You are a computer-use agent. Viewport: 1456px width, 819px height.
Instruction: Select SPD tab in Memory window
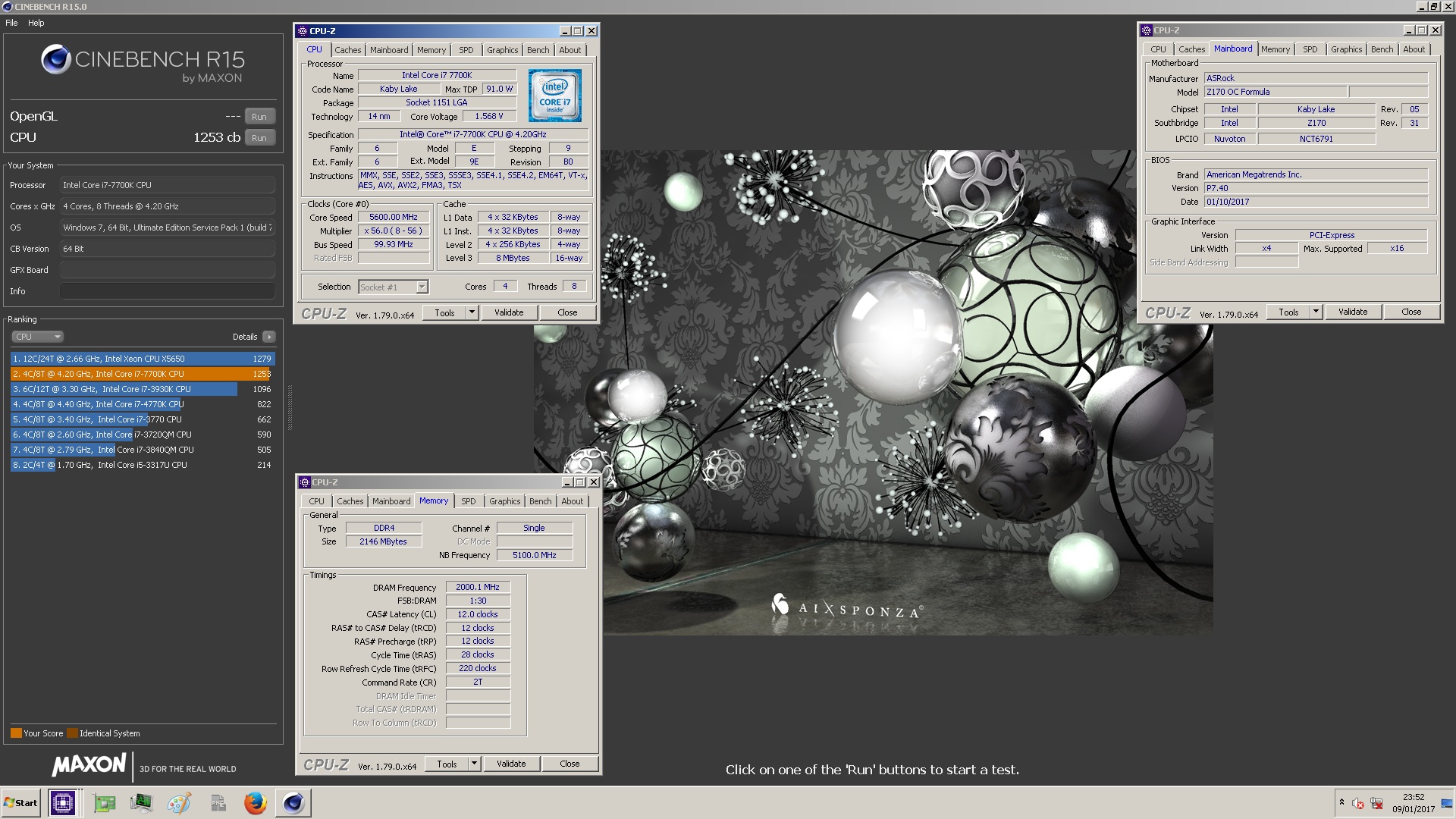click(x=469, y=501)
